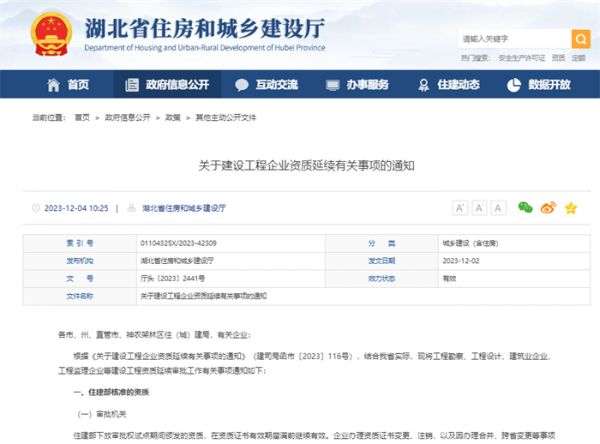Bookmark the page with the star icon

pyautogui.click(x=571, y=208)
